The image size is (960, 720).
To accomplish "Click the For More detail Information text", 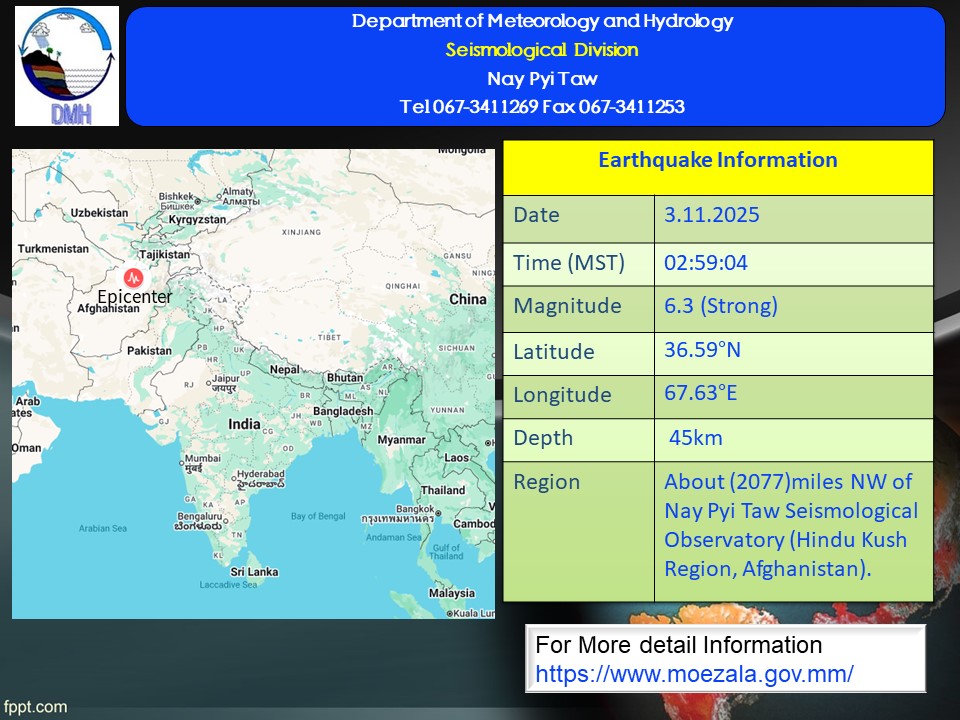I will 678,645.
